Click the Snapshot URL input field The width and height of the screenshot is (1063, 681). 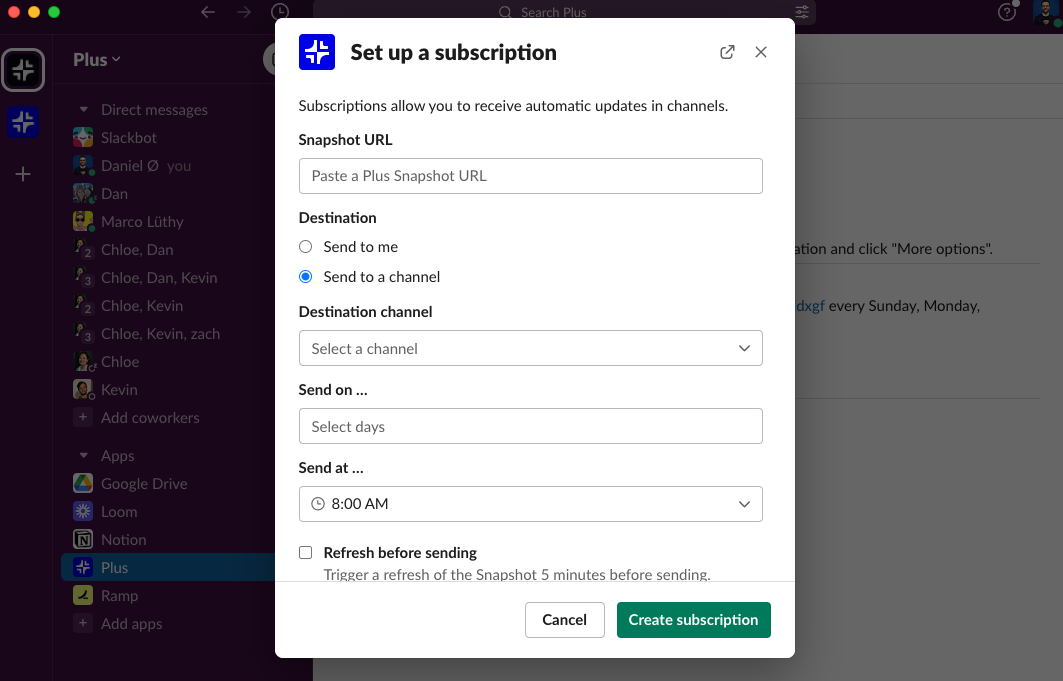530,176
